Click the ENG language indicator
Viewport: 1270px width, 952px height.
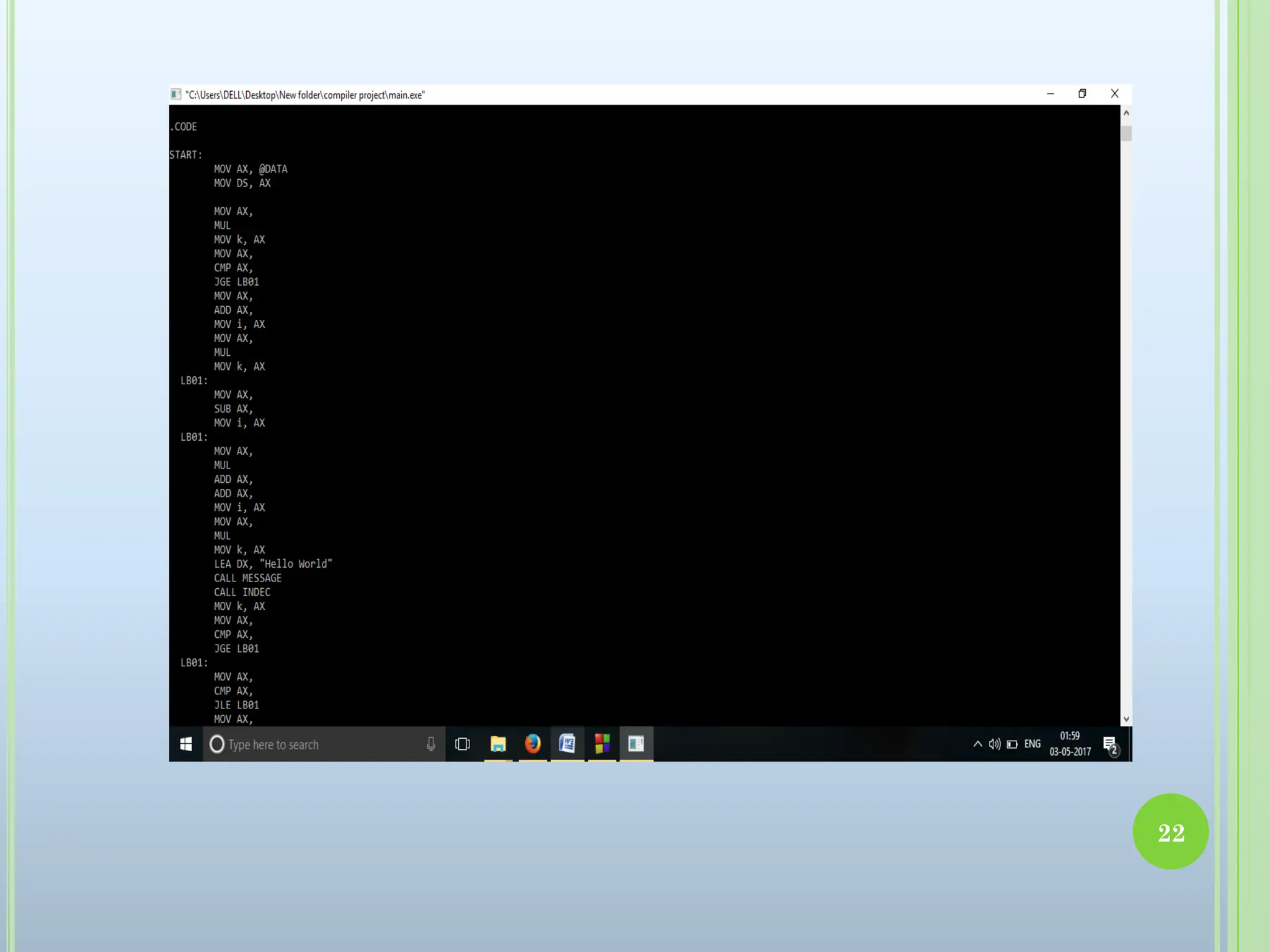pos(1032,744)
